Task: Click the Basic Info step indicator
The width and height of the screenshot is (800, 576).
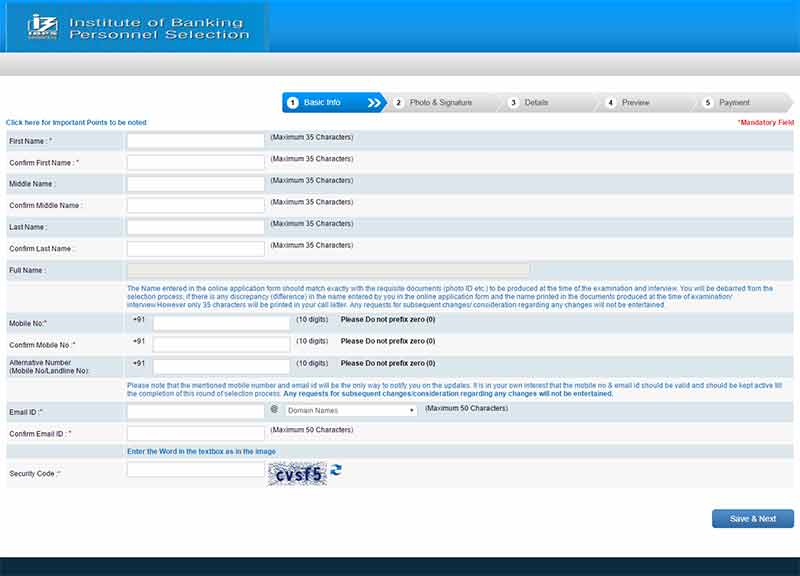Action: tap(320, 102)
